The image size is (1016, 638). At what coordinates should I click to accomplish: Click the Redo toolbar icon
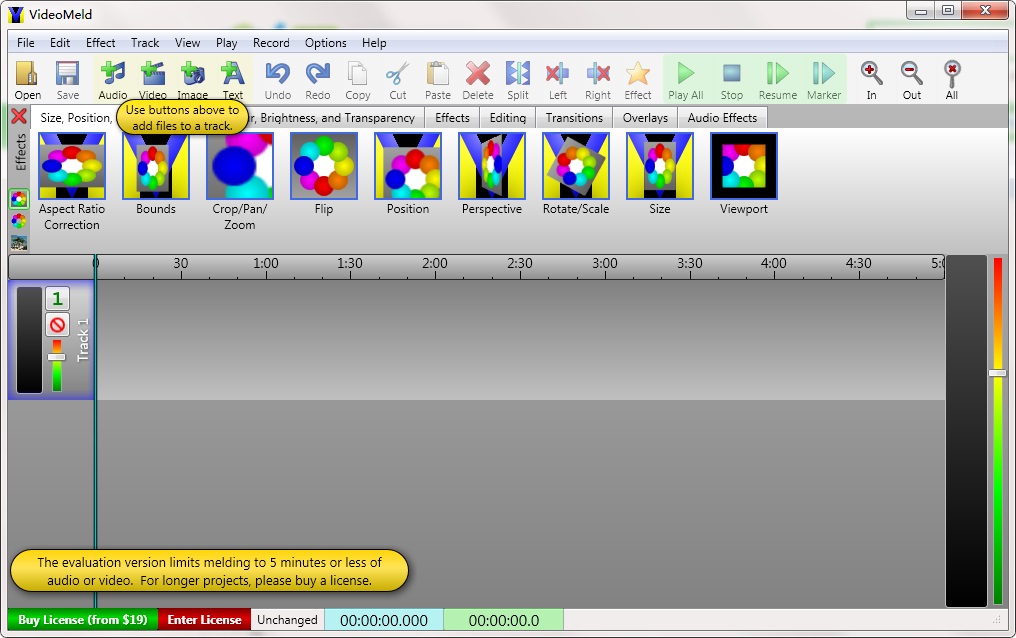click(318, 80)
